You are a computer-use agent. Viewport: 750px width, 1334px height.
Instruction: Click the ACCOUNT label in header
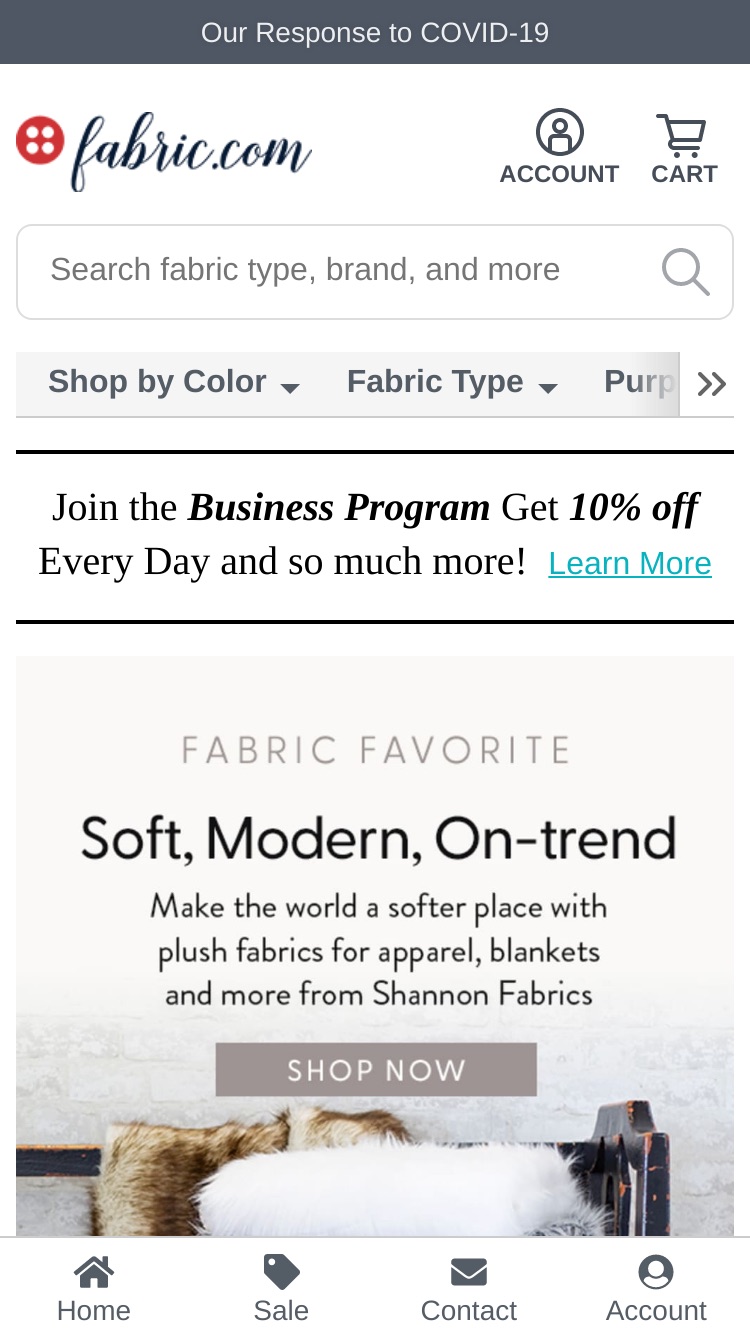[x=559, y=174]
